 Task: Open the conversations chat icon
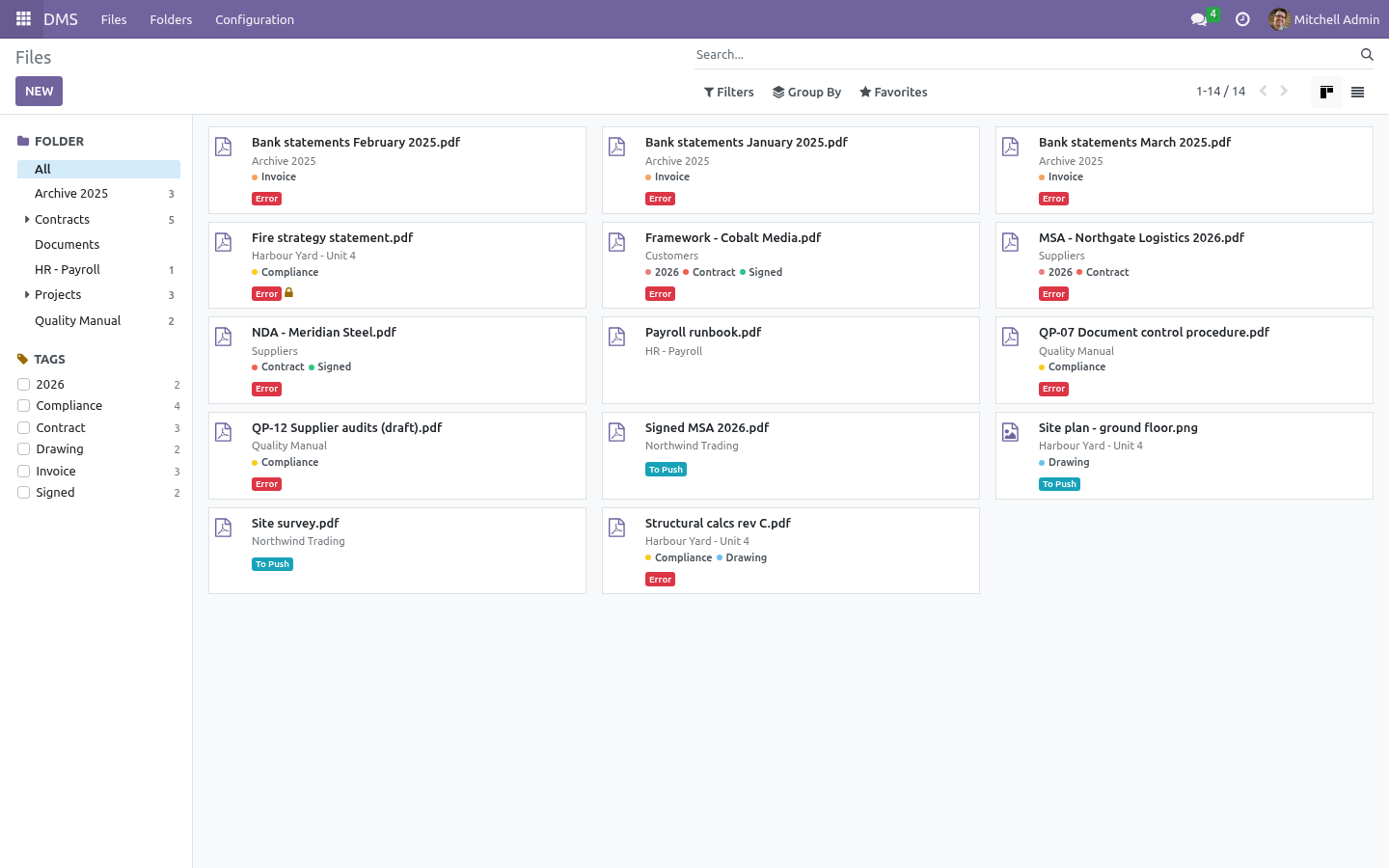pyautogui.click(x=1199, y=19)
